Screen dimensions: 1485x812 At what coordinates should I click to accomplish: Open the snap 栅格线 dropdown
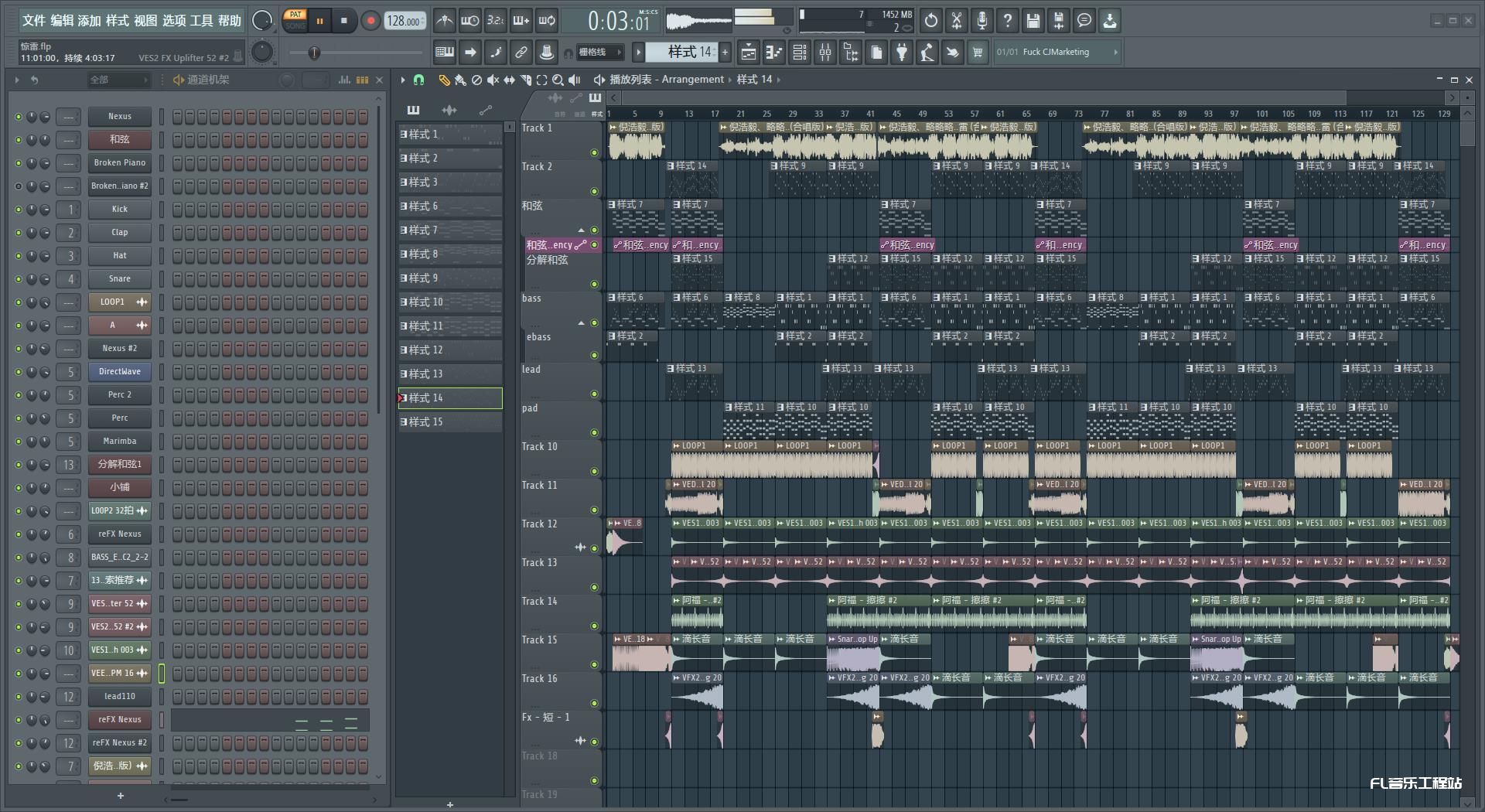(x=600, y=53)
